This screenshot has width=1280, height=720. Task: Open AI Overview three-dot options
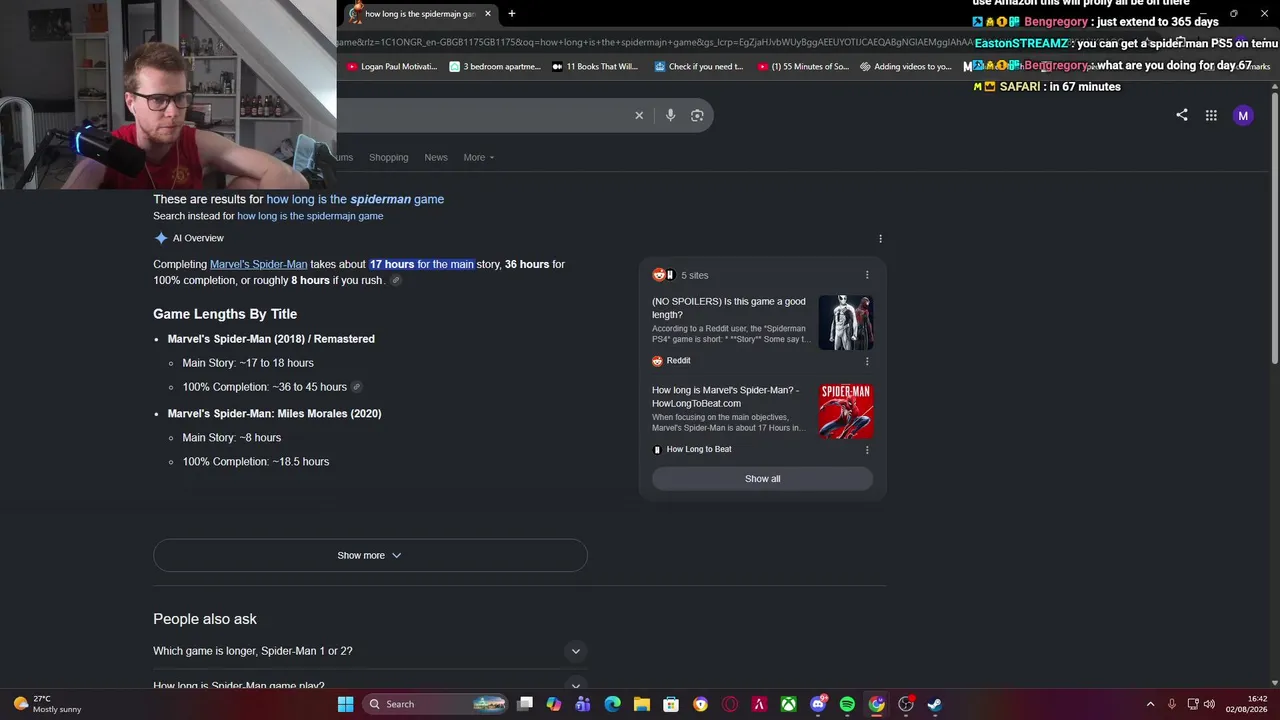pyautogui.click(x=880, y=238)
